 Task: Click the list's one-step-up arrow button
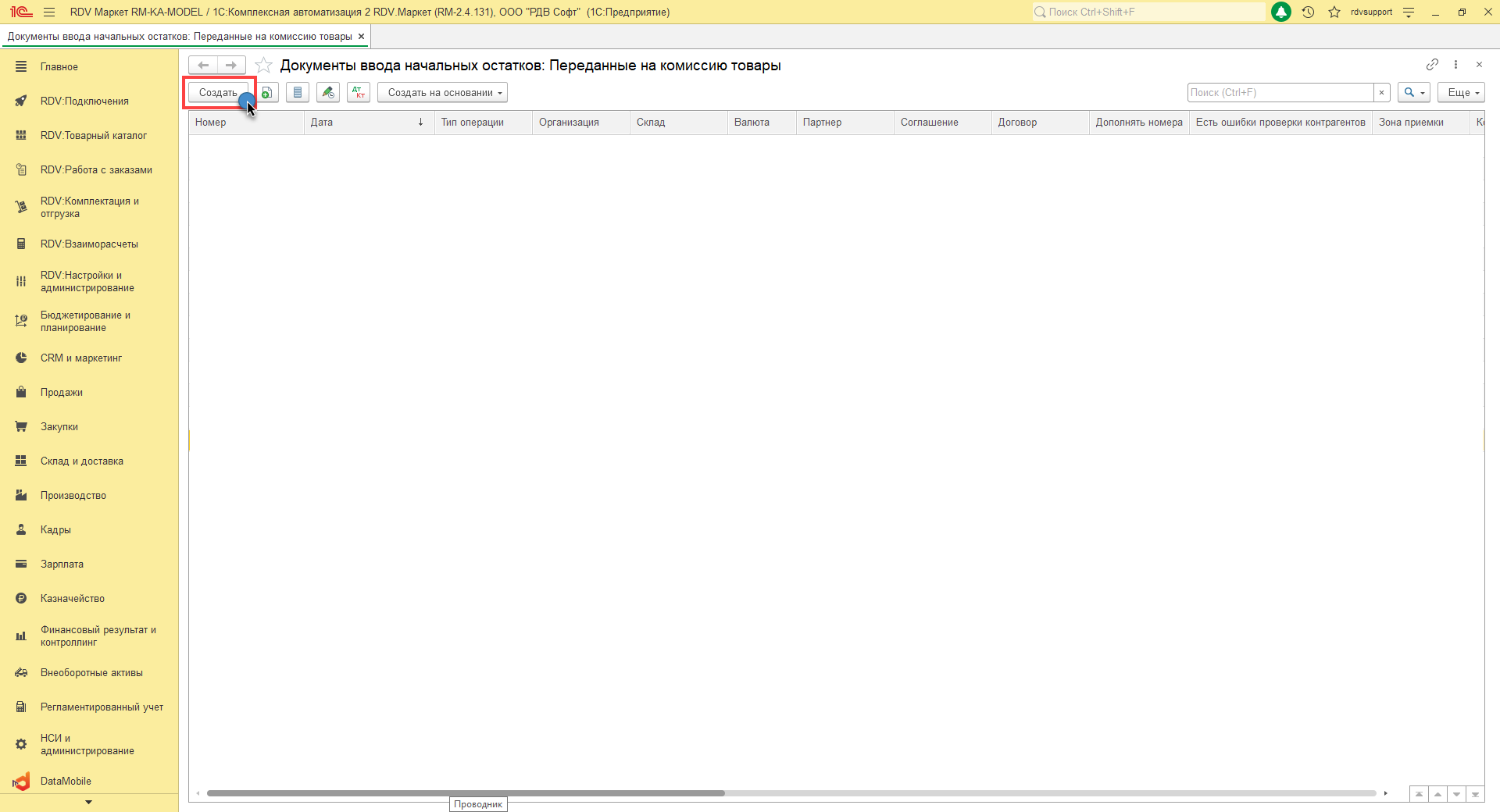click(x=1437, y=794)
